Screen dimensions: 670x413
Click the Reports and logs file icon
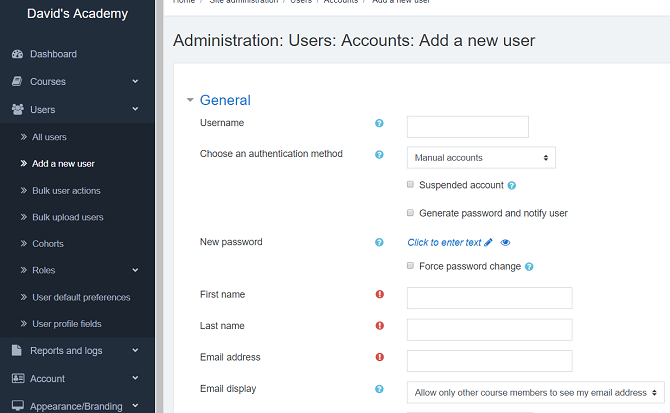[x=17, y=350]
